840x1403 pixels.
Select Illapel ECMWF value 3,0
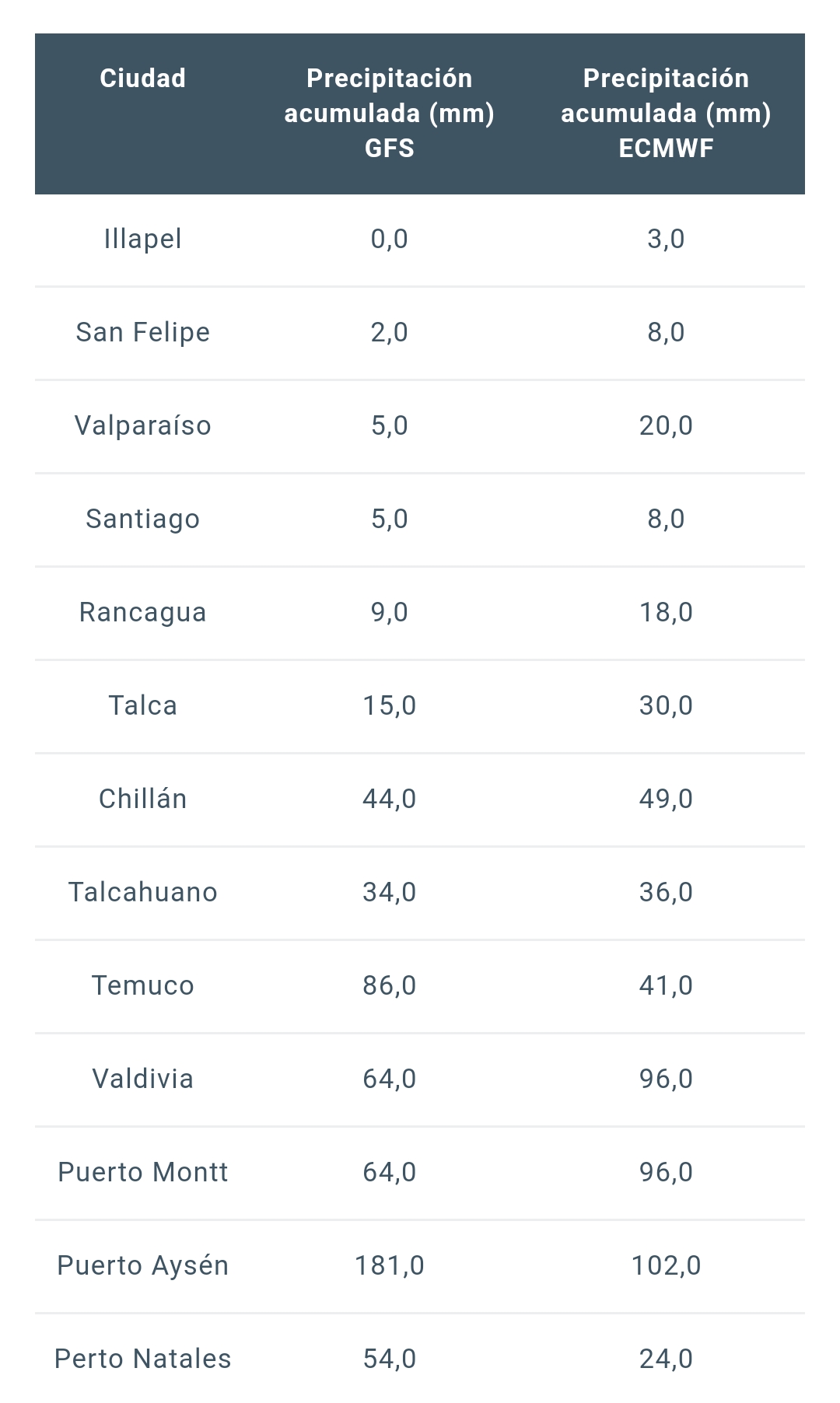click(x=666, y=239)
